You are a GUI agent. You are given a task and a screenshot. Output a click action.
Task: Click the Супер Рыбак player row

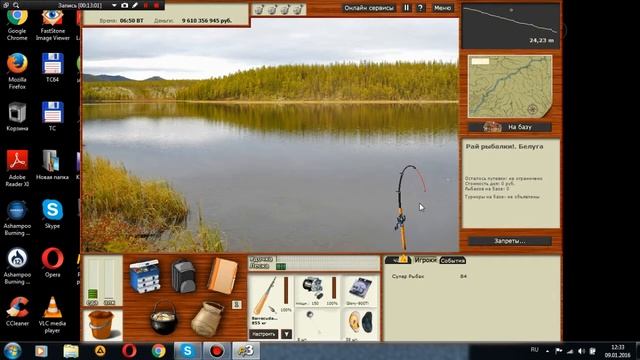[x=429, y=276]
